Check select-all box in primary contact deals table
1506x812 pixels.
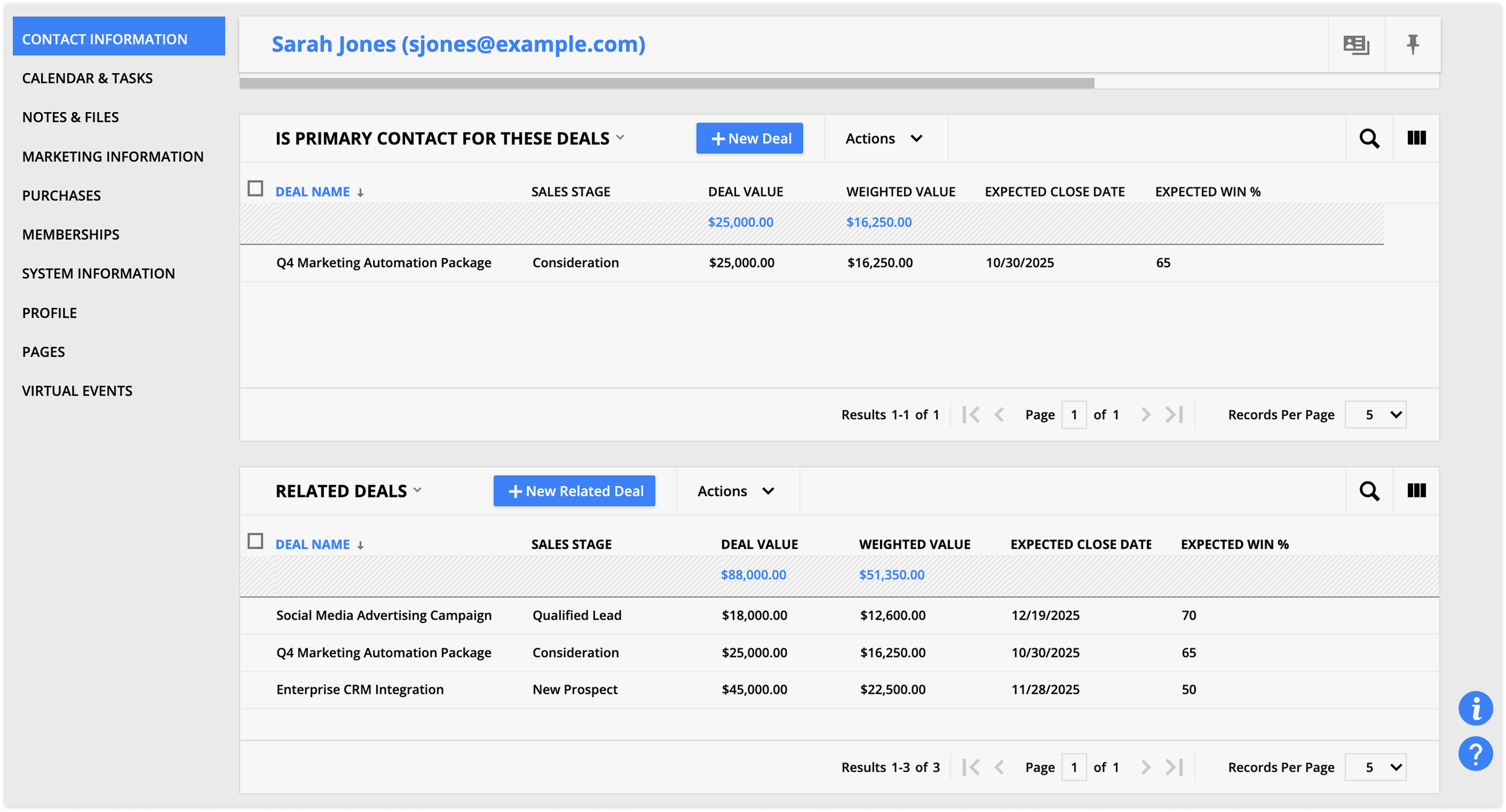pos(255,189)
